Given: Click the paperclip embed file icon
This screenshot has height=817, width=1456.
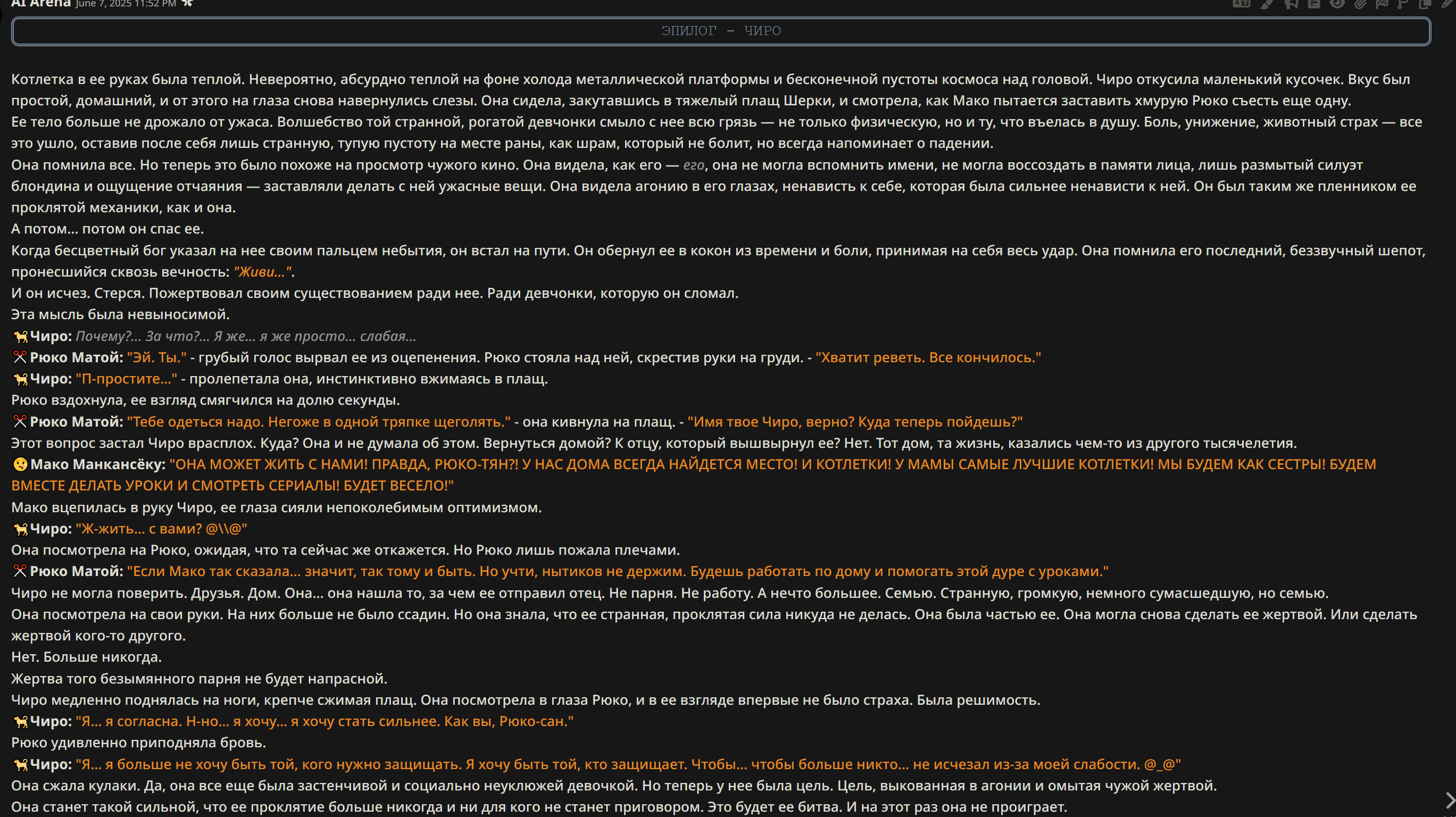Looking at the screenshot, I should coord(1360,3).
